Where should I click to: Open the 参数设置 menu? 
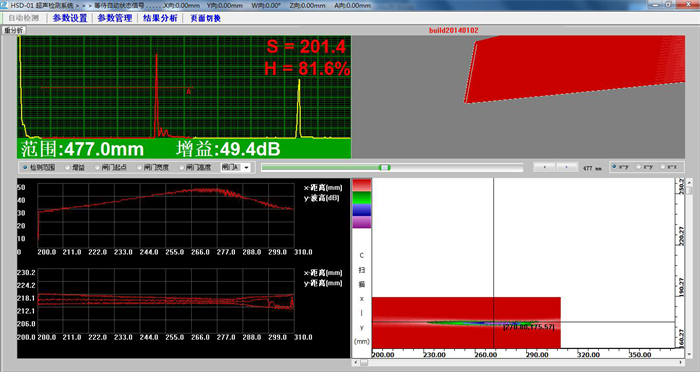70,18
